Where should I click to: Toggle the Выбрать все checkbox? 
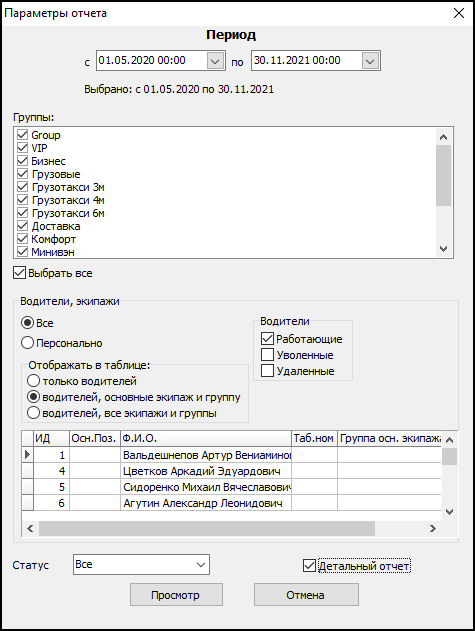point(19,273)
